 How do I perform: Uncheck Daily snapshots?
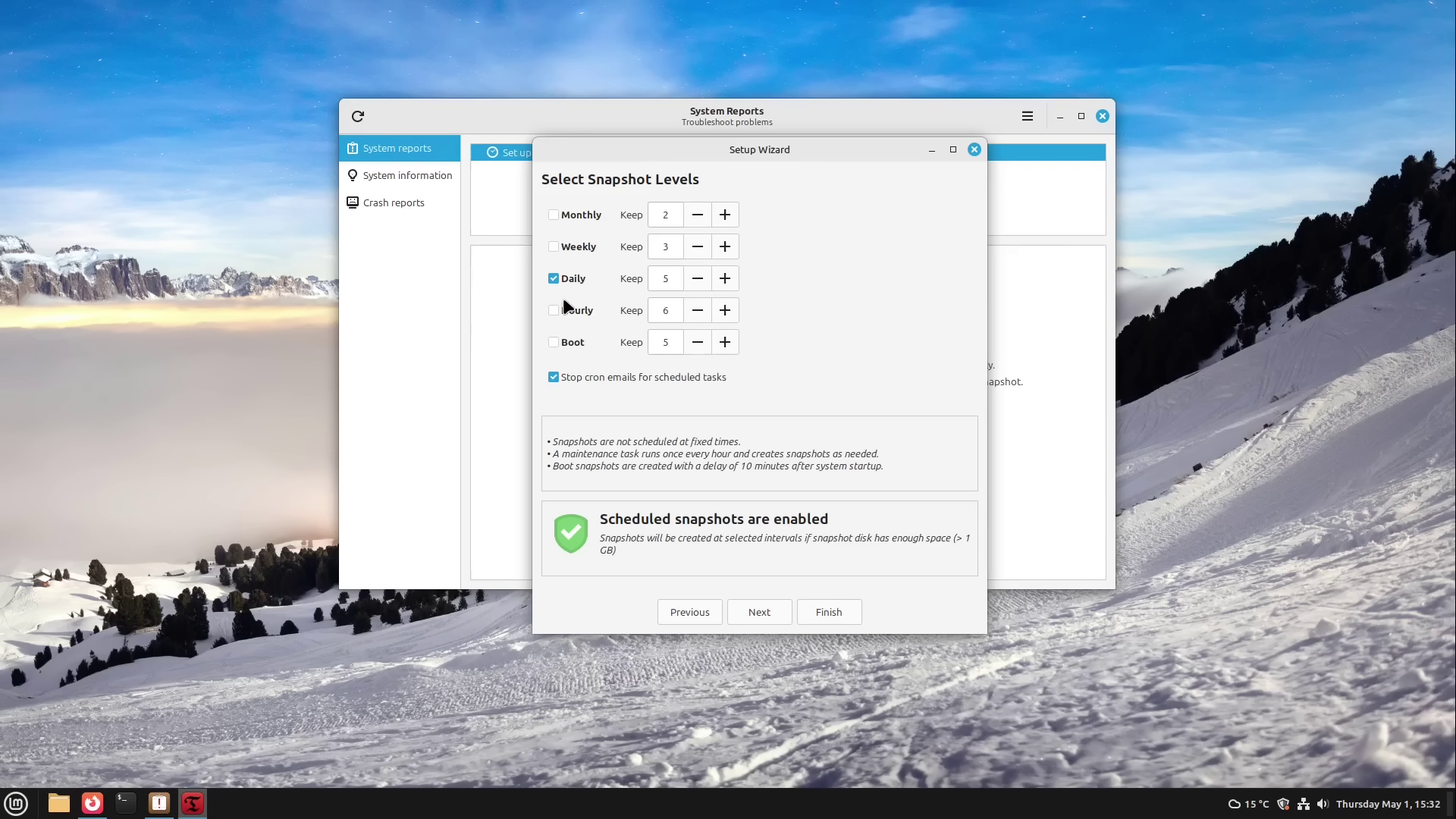554,278
